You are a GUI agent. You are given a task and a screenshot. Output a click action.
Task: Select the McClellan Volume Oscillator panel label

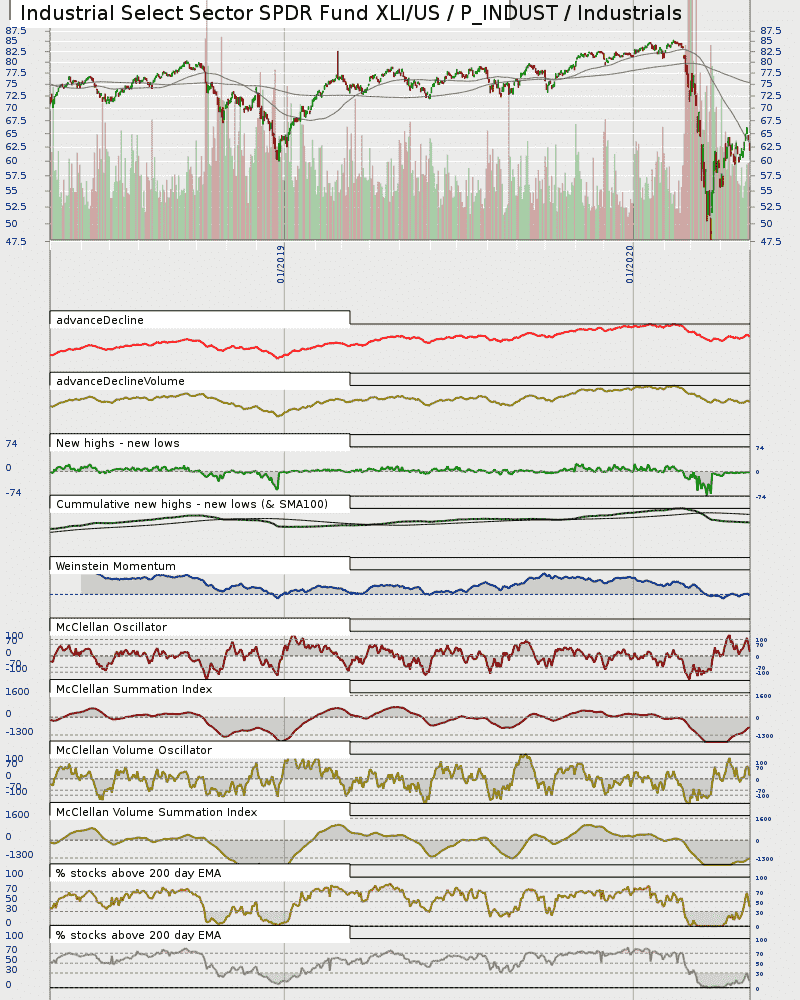(x=133, y=751)
